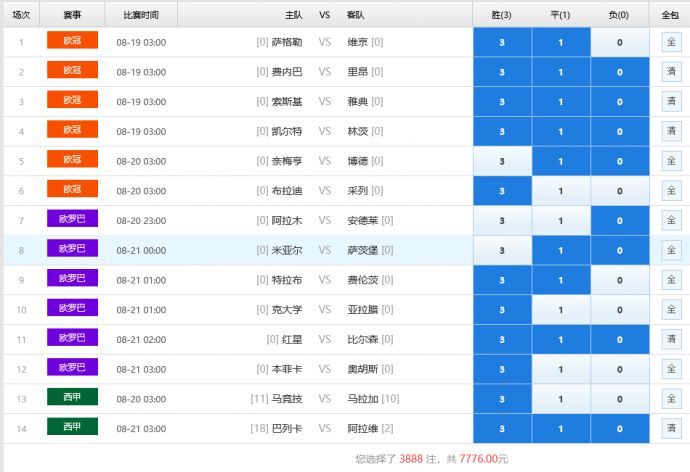Image resolution: width=690 pixels, height=472 pixels.
Task: Click 清 button for 费内巴 vs 里昂
Action: pos(671,72)
